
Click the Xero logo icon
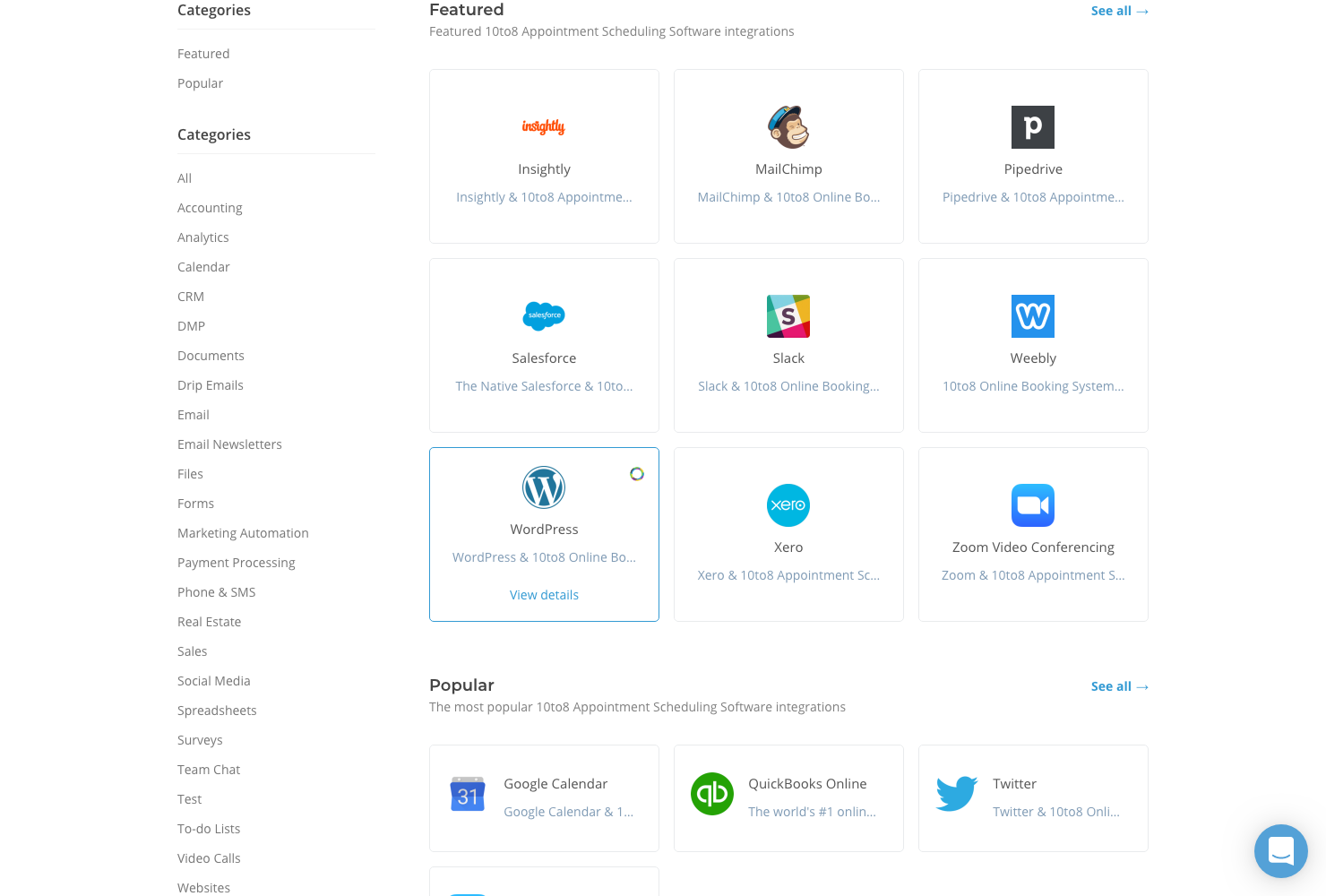[x=788, y=505]
